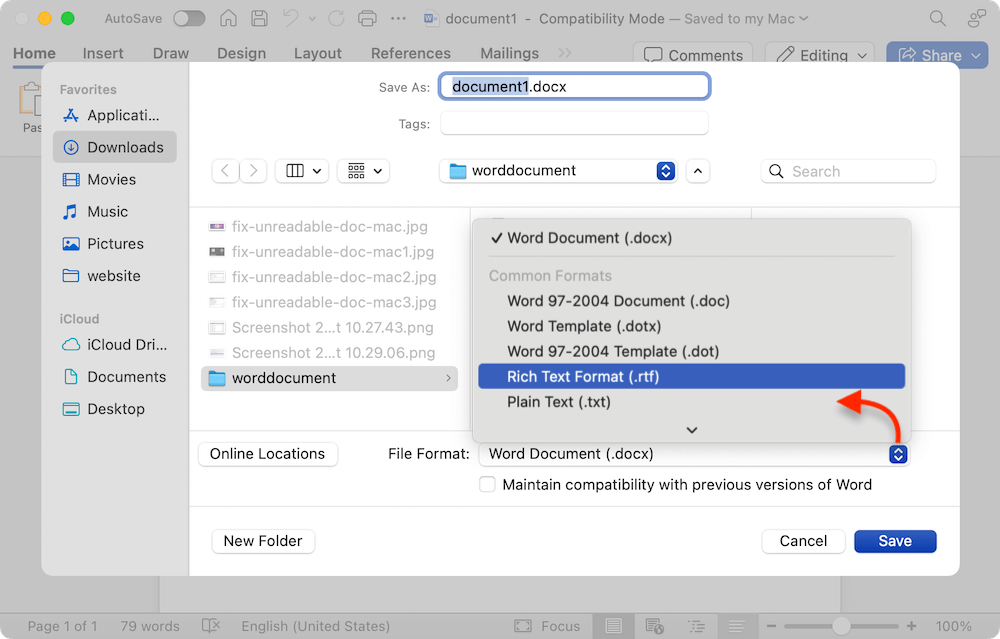Switch to Print Layout view in status bar
Image resolution: width=1000 pixels, height=639 pixels.
pyautogui.click(x=614, y=625)
